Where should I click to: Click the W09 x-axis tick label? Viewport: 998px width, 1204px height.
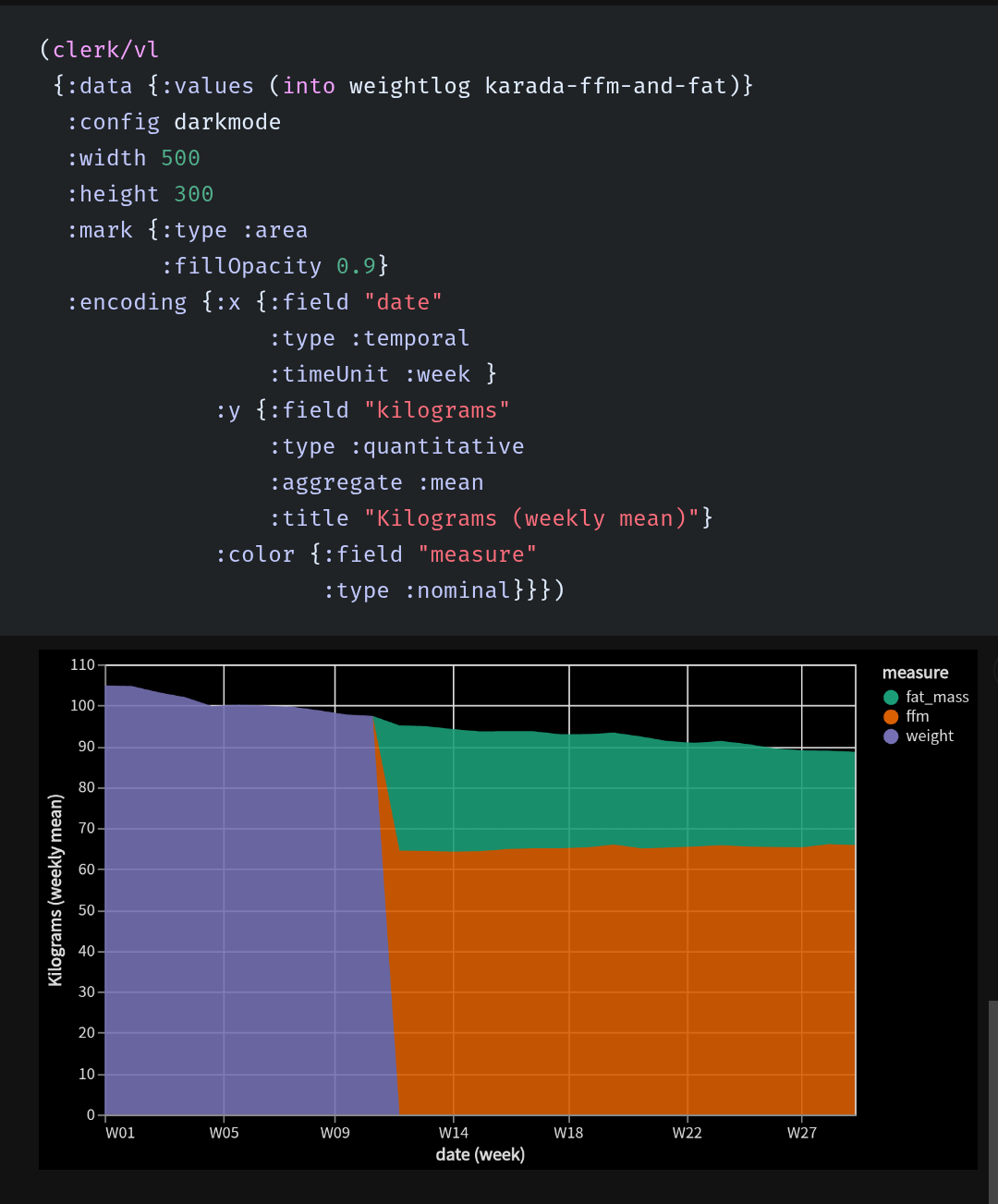[x=335, y=1133]
